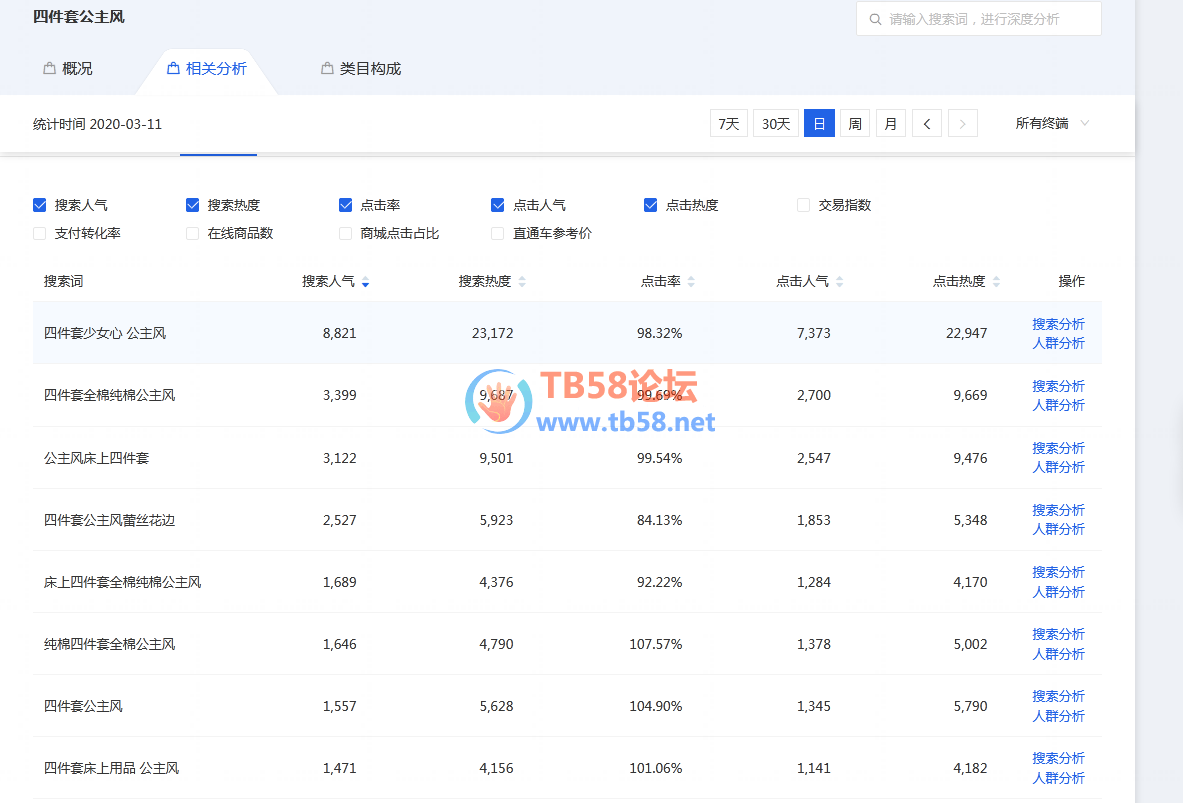The image size is (1183, 803).
Task: Click the 统计时间 2020-03-11 label
Action: tap(97, 125)
